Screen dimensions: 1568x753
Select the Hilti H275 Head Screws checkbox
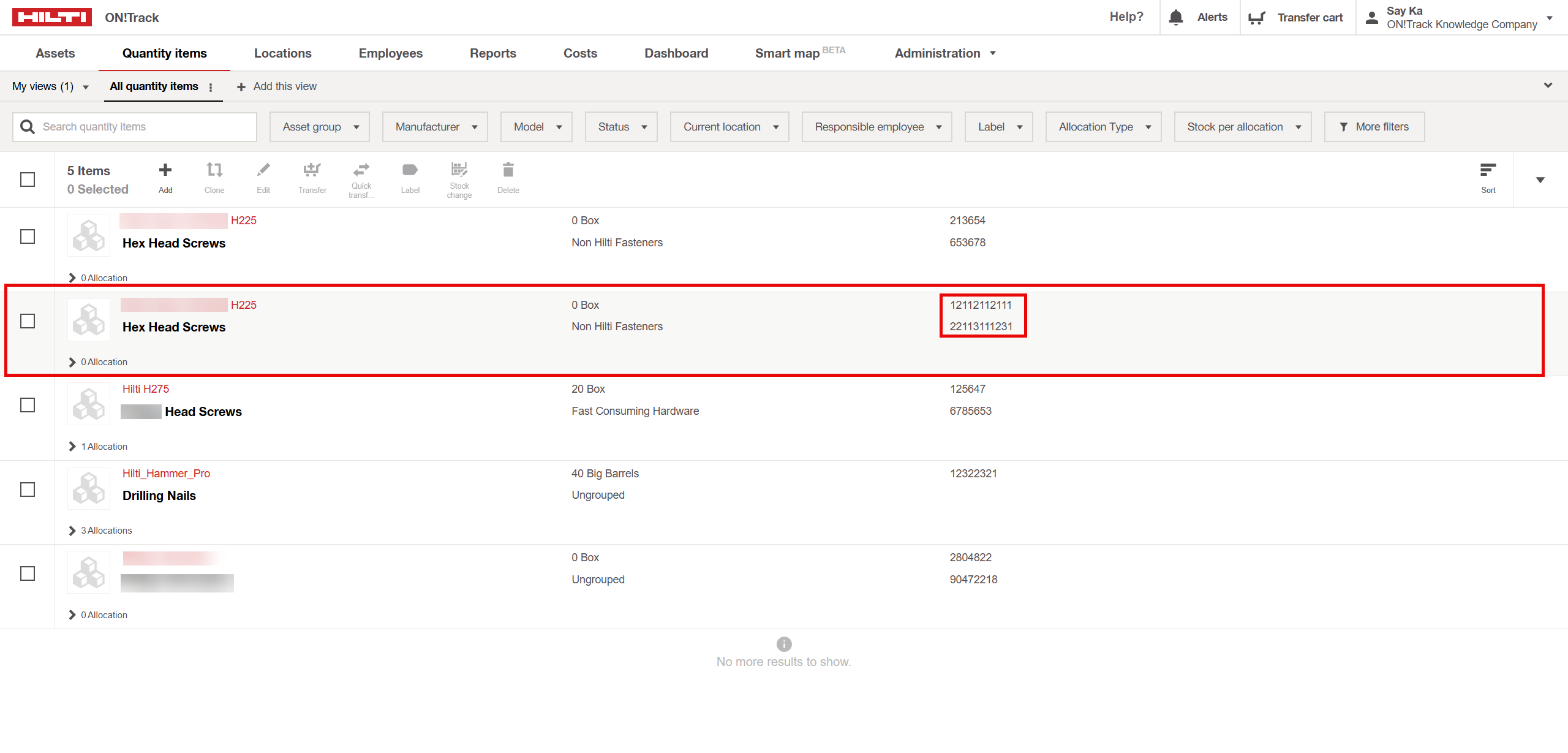coord(28,405)
